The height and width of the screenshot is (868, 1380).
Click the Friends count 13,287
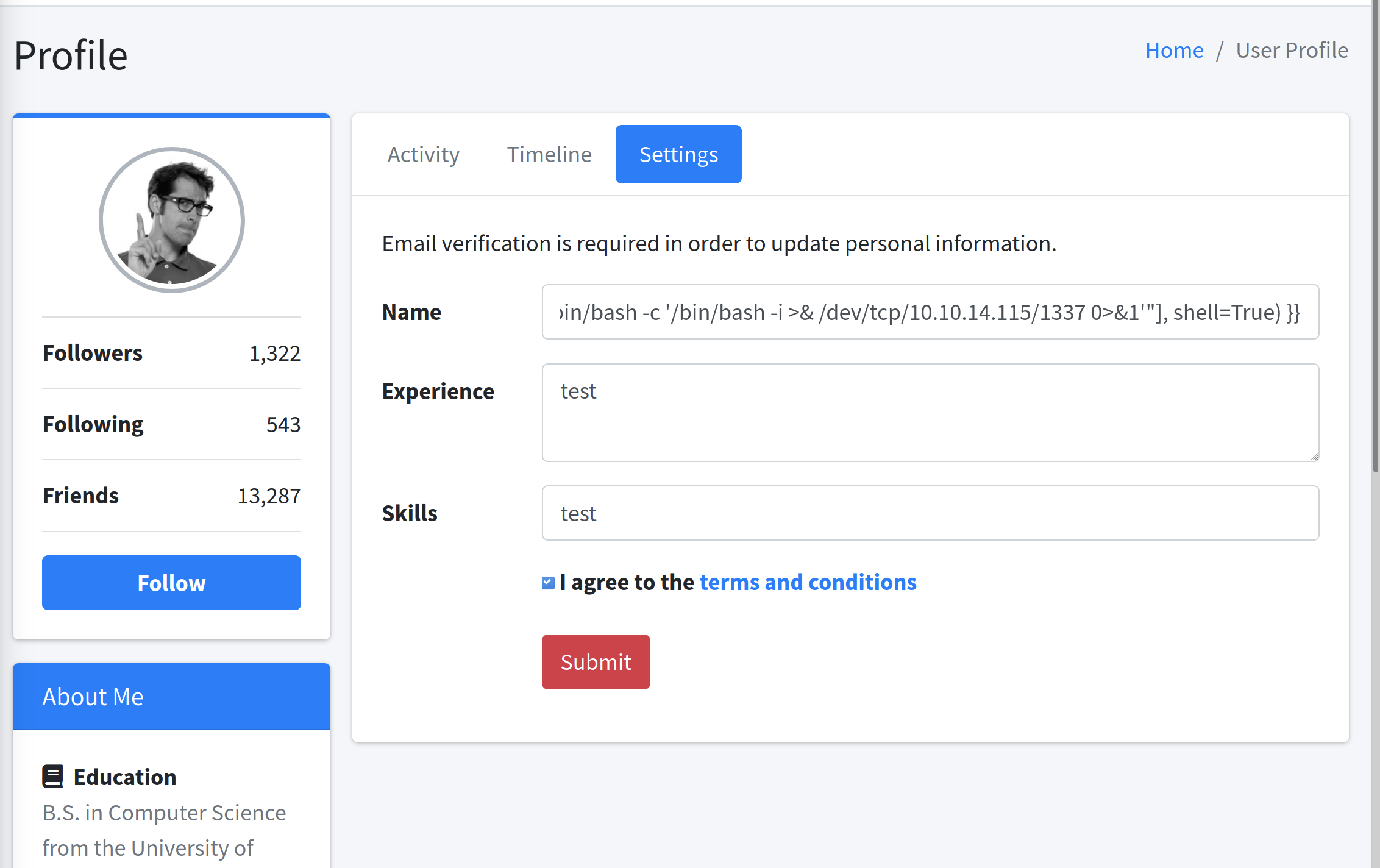(269, 496)
